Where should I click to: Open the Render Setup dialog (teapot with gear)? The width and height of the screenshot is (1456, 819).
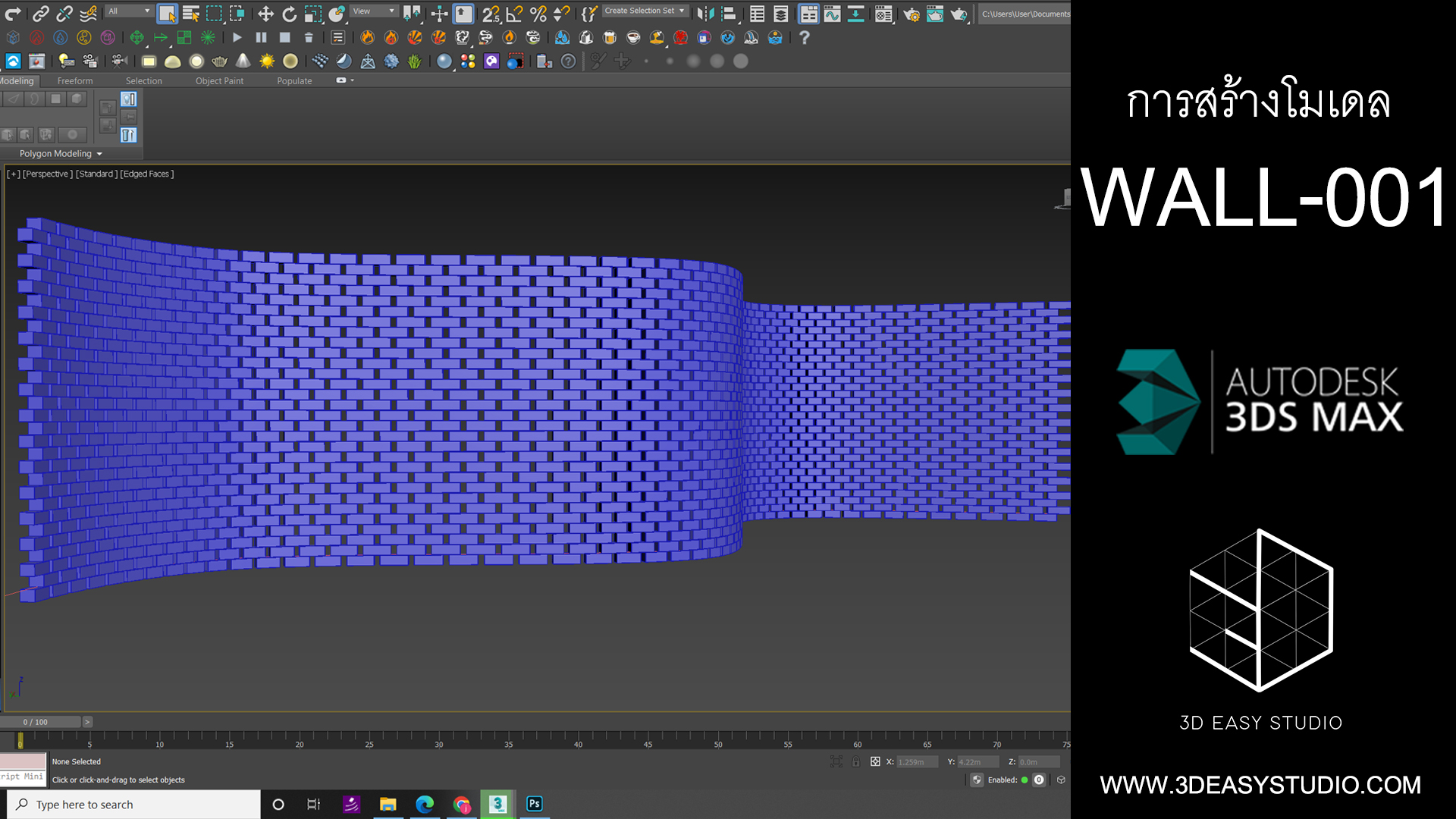pyautogui.click(x=913, y=13)
